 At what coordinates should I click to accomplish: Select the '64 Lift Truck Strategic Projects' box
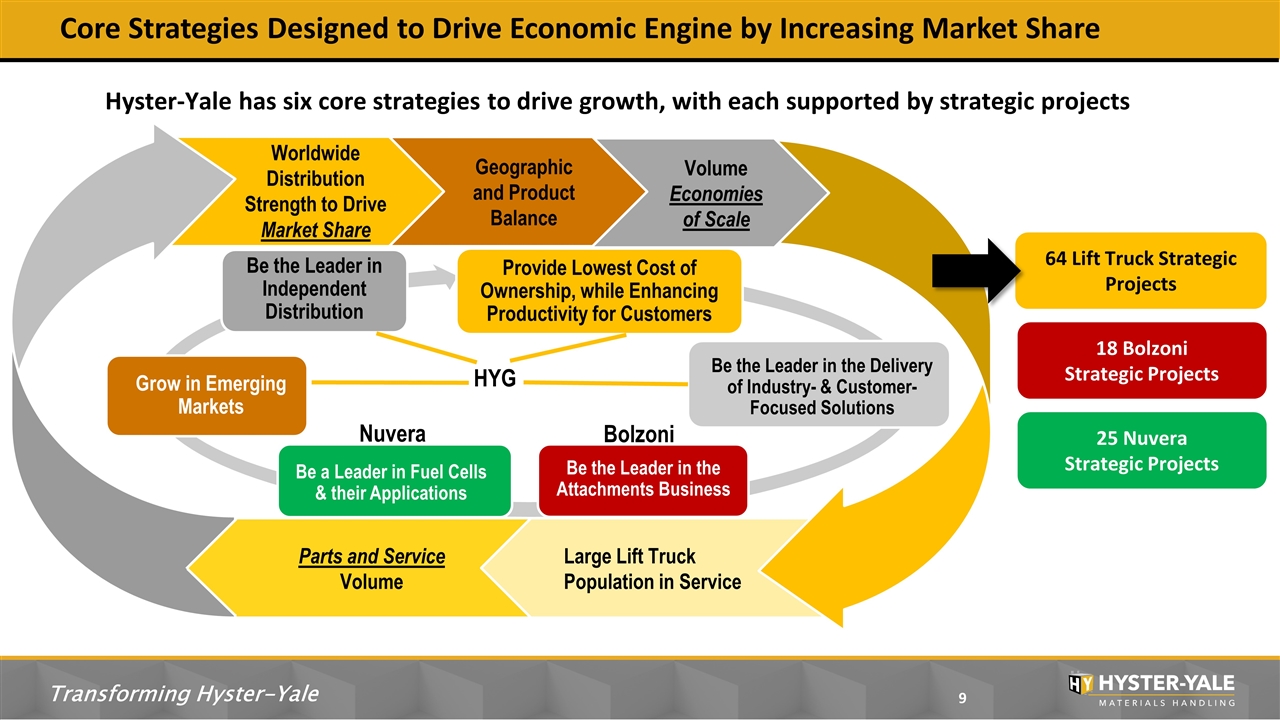click(1141, 271)
